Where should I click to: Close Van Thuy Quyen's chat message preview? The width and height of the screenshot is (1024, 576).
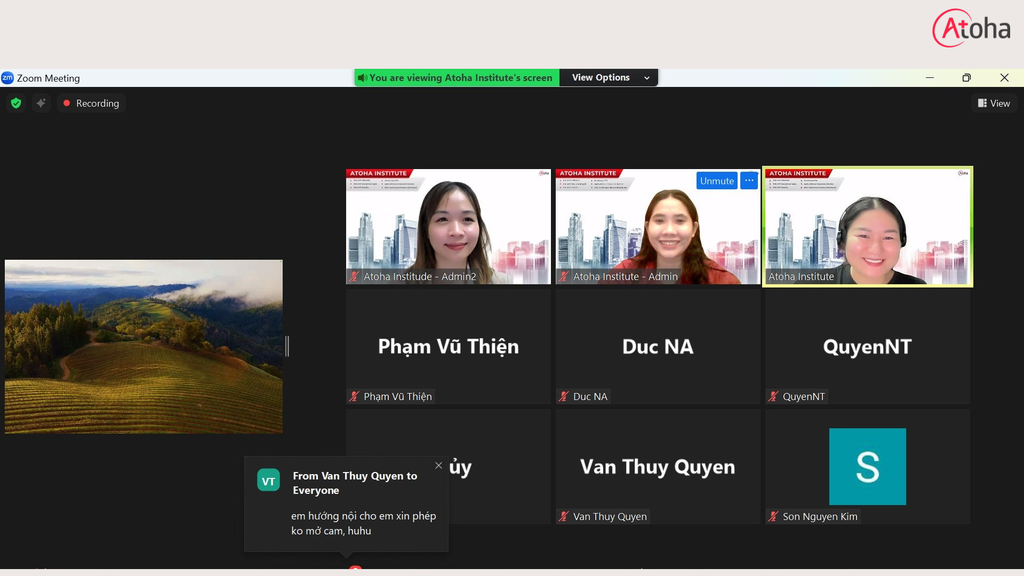pos(438,465)
